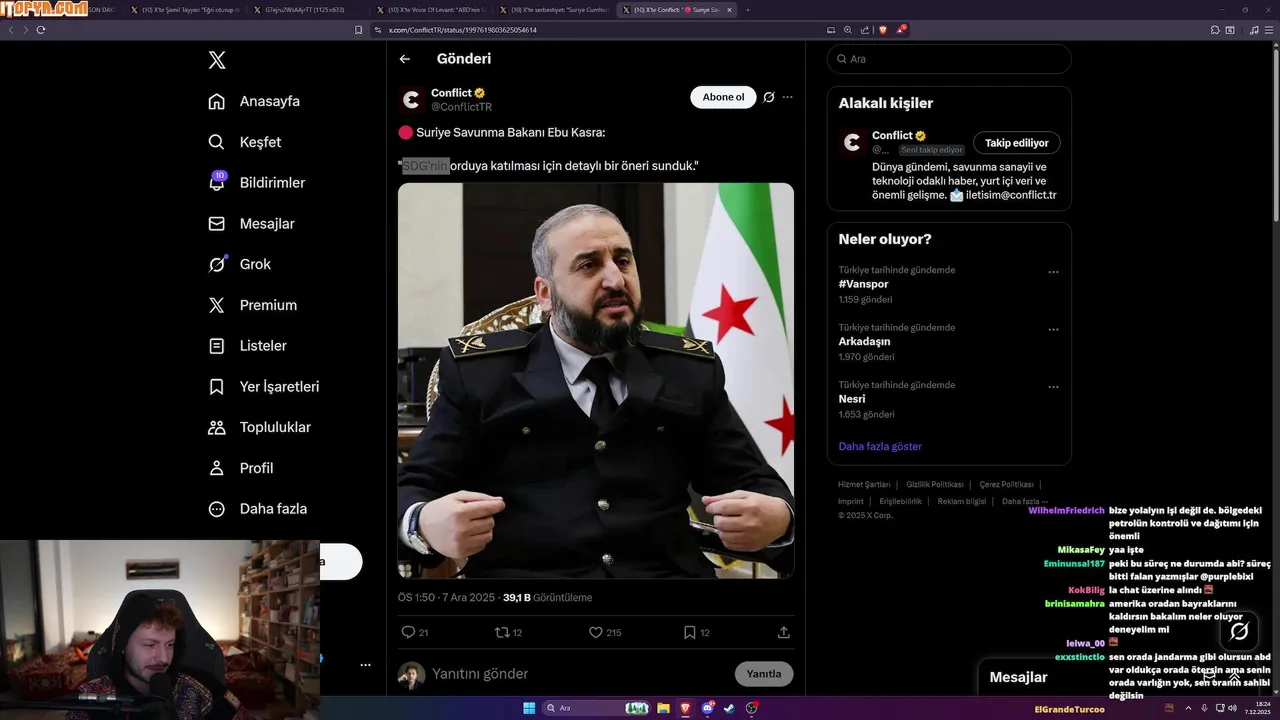Open Listeler page
1280x720 pixels.
[x=247, y=346]
